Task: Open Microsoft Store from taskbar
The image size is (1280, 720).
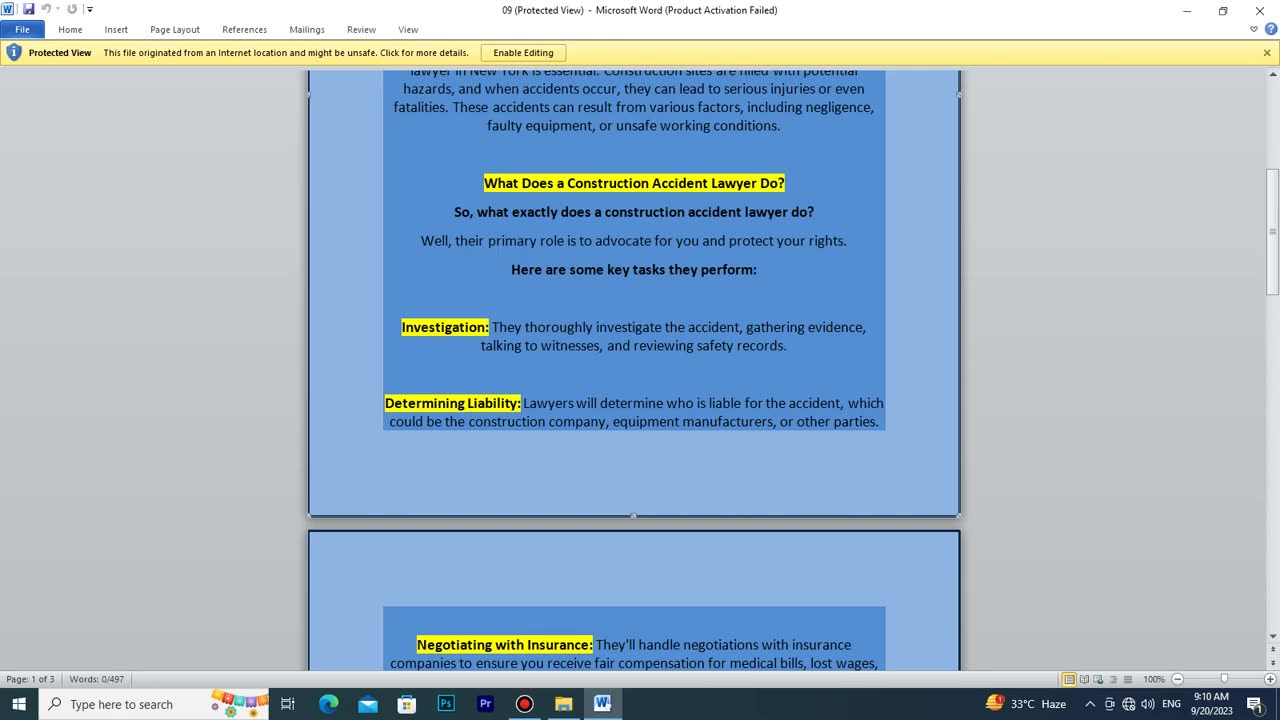Action: (407, 704)
